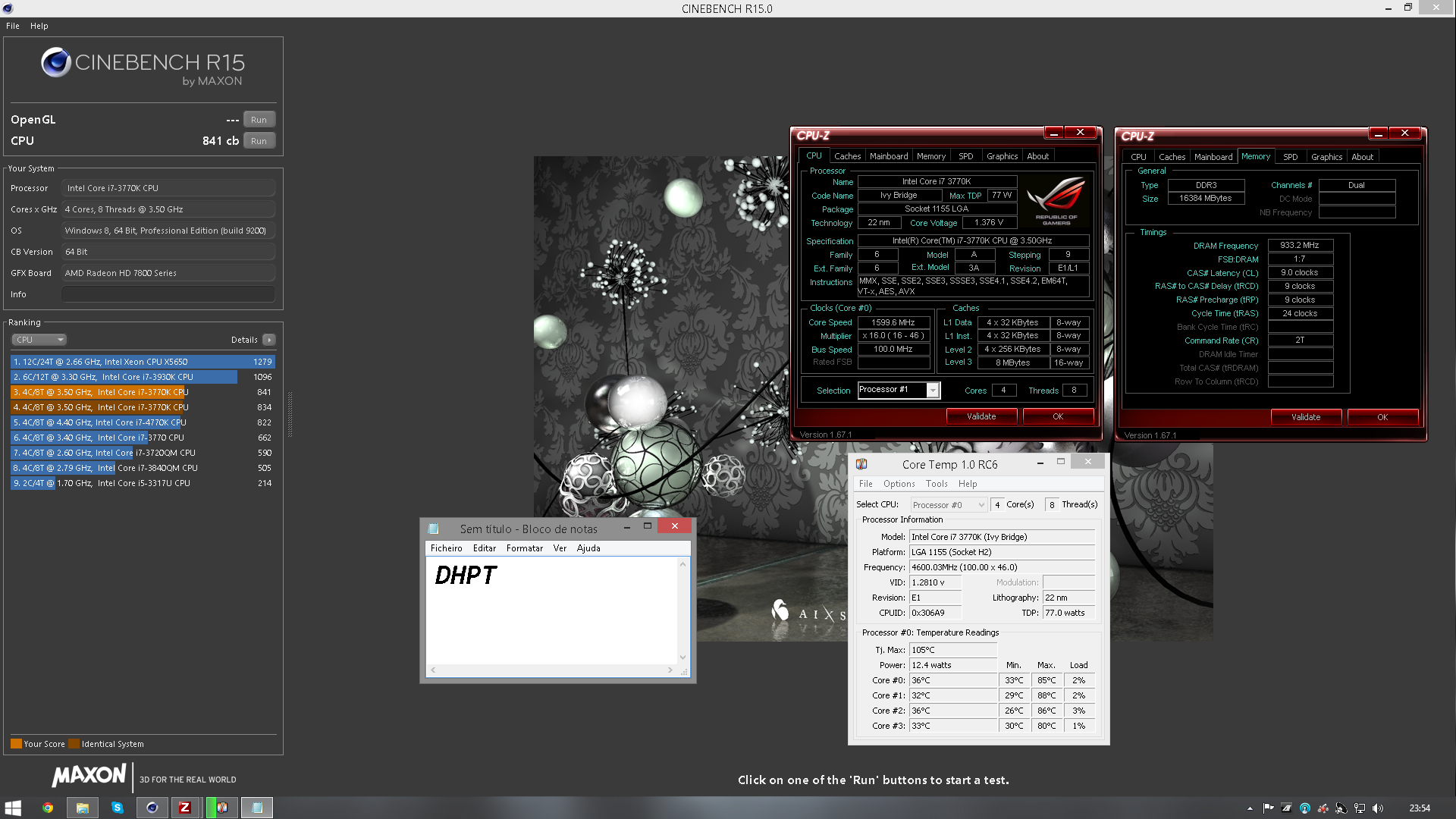Image resolution: width=1456 pixels, height=819 pixels.
Task: Click Identical System brown legend swatch
Action: [x=74, y=744]
